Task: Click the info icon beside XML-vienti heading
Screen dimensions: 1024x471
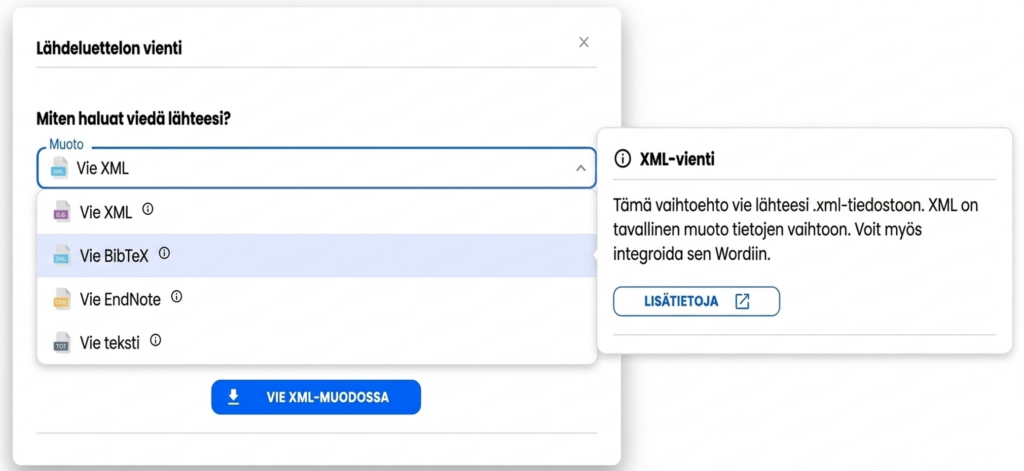Action: (x=623, y=159)
